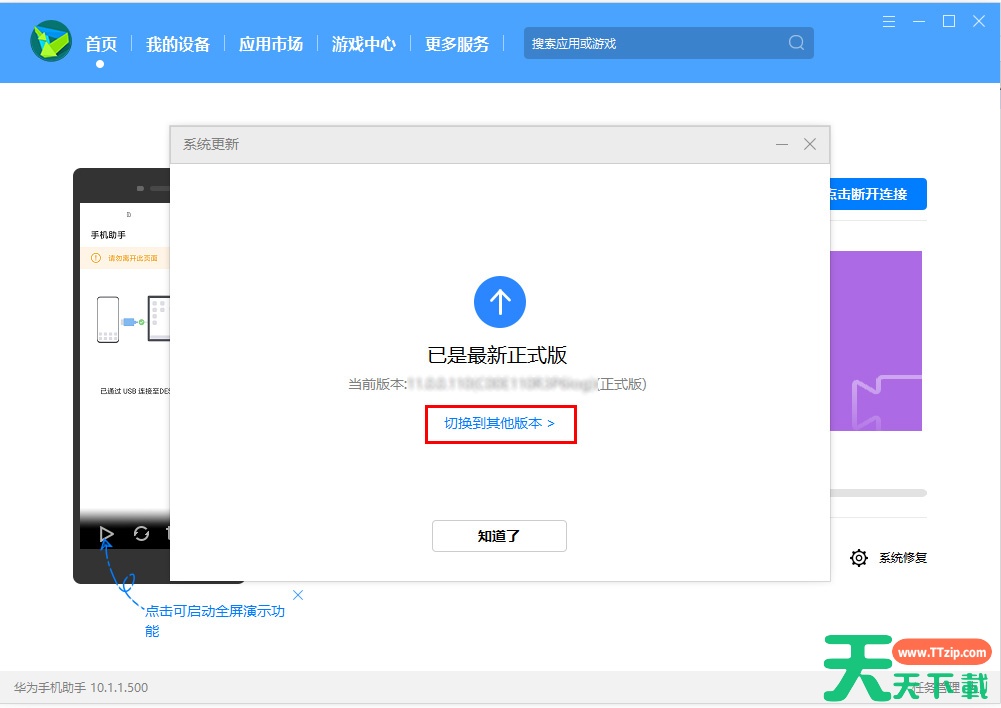Close the fullscreen demo tip with its ×

tap(298, 594)
